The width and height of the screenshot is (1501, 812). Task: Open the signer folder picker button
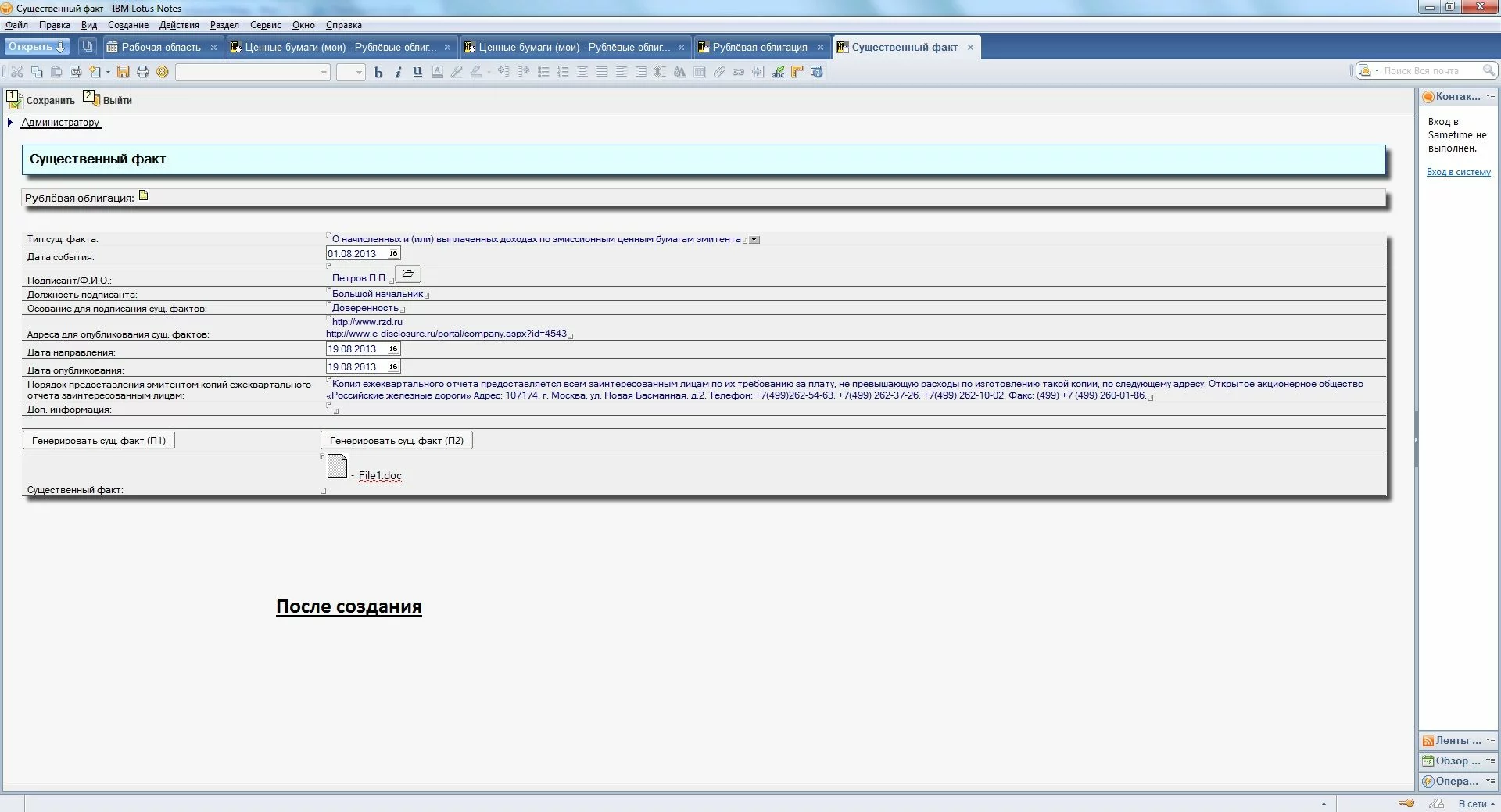(x=408, y=274)
